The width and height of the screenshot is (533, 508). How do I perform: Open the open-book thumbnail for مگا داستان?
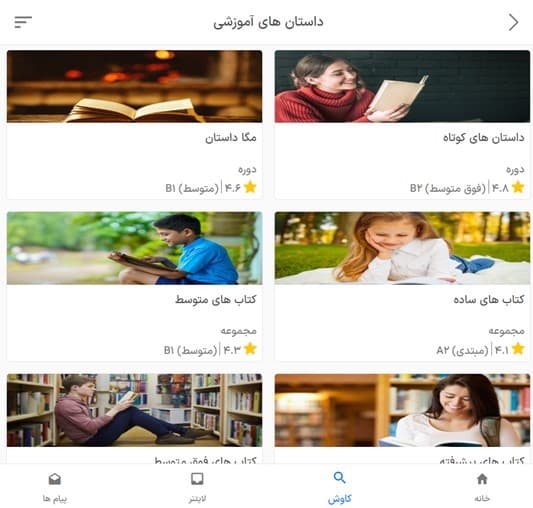coord(135,86)
